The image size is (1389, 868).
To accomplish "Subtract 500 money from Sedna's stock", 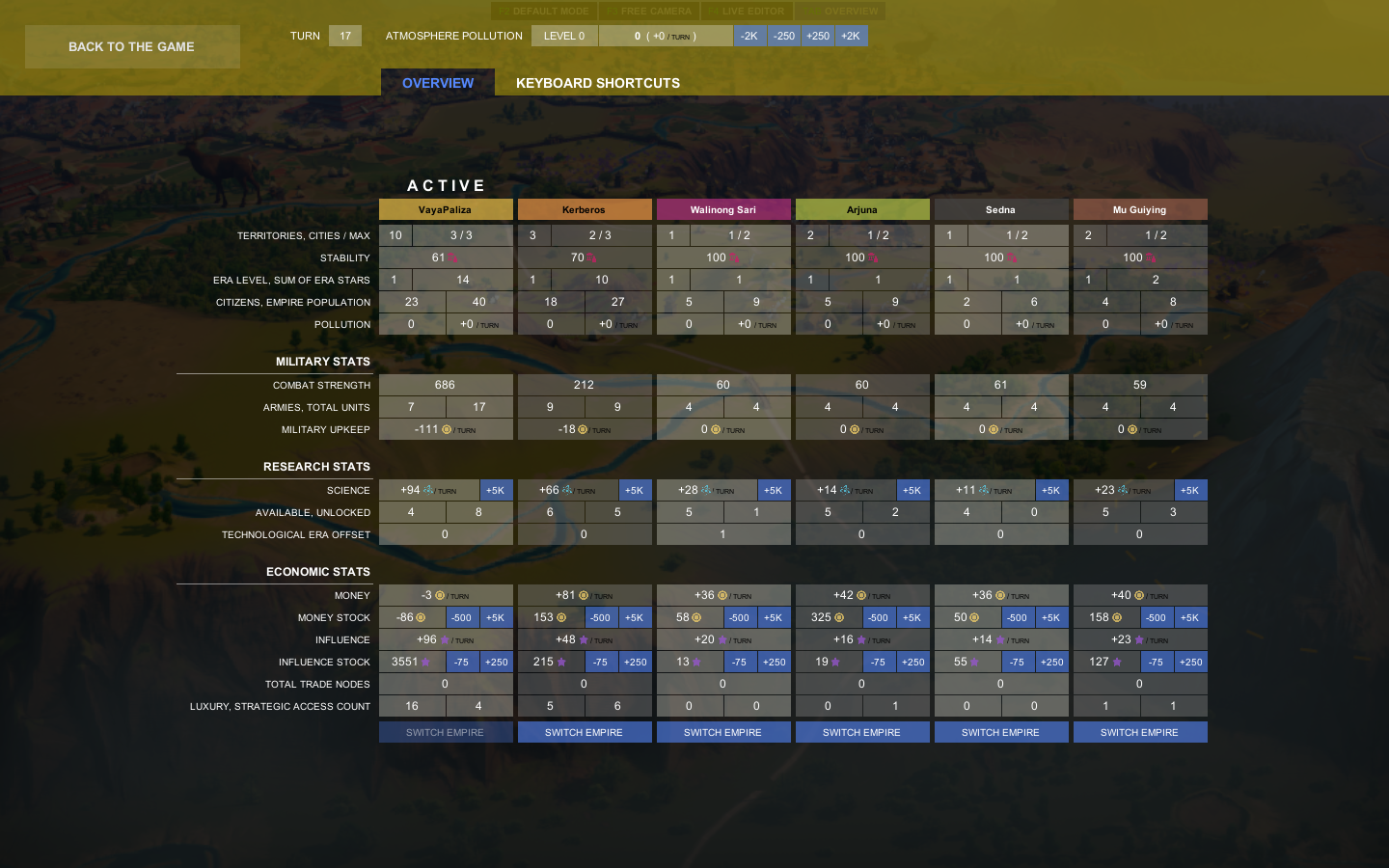I will click(1018, 617).
